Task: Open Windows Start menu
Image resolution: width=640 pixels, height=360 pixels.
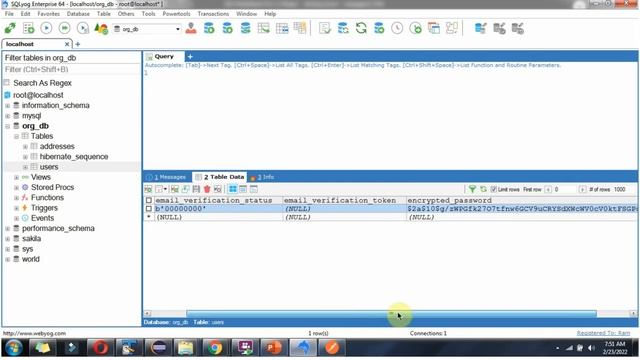Action: tap(13, 348)
